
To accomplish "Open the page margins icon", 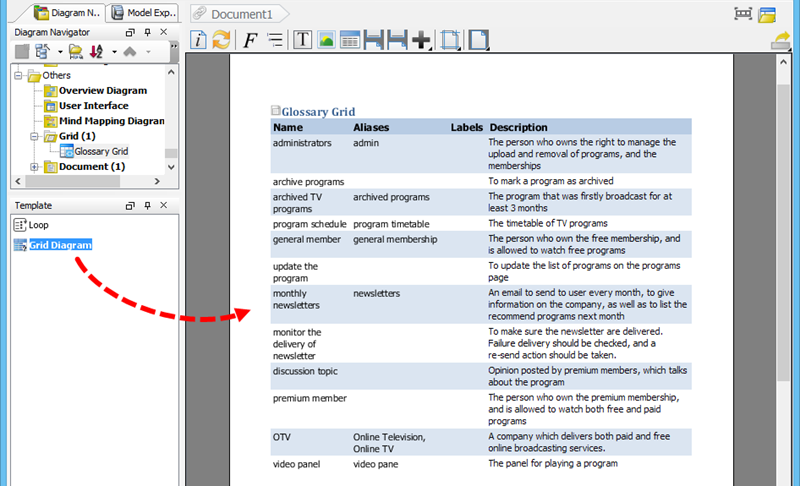I will click(x=450, y=40).
